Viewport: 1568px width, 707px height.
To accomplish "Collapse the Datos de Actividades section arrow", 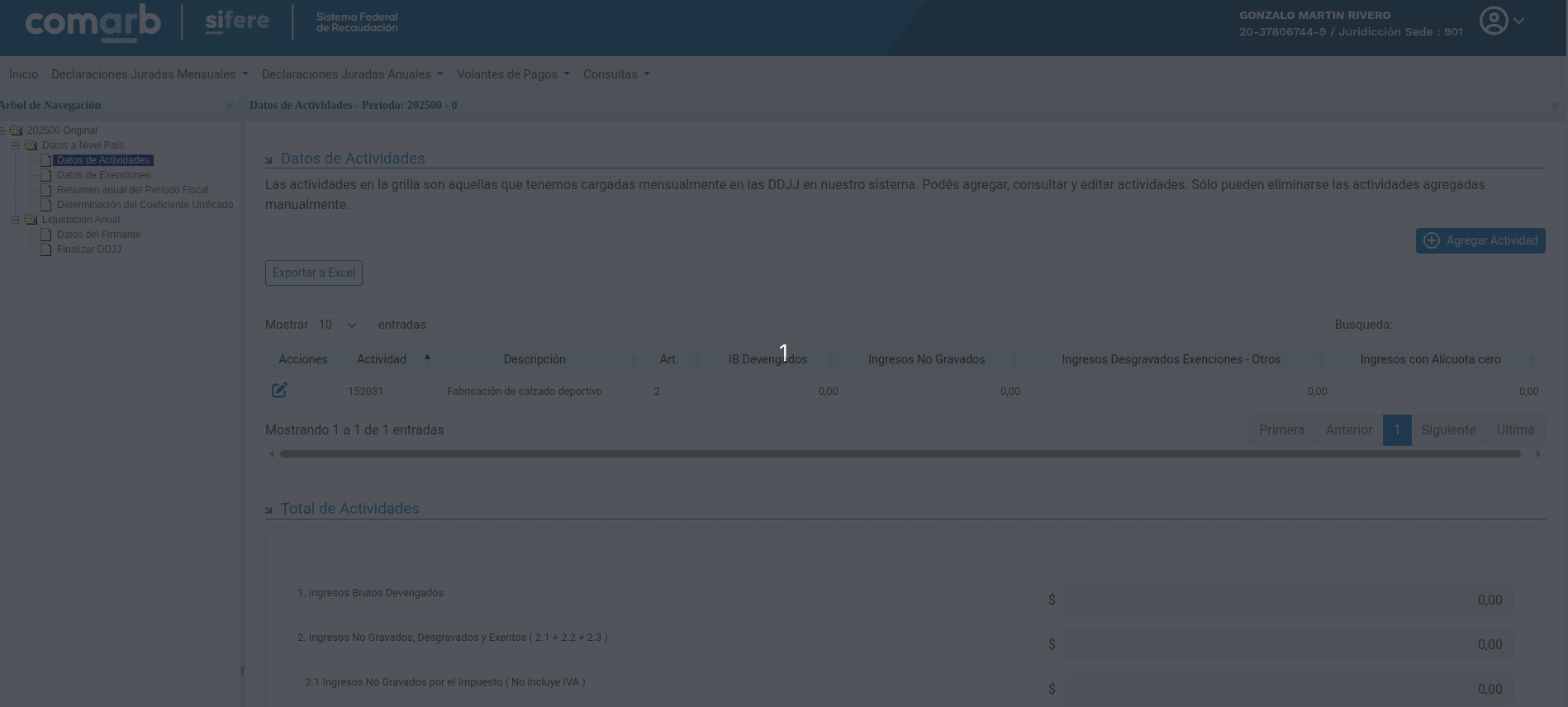I will [x=268, y=159].
